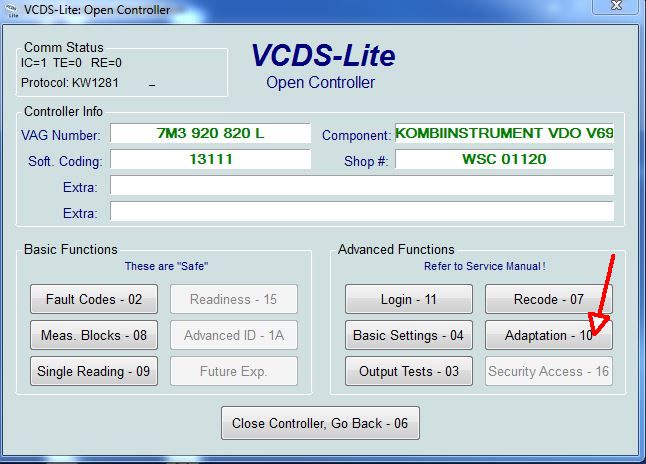Image resolution: width=646 pixels, height=464 pixels.
Task: Click the Open Controller subtitle
Action: coord(321,82)
